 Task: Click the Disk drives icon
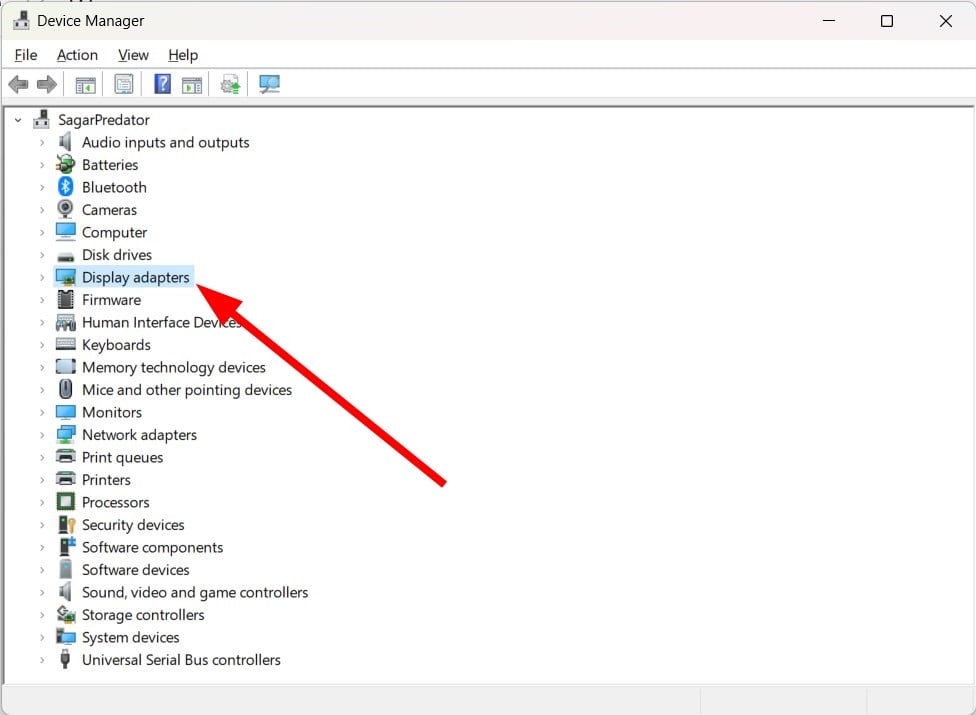click(x=65, y=256)
